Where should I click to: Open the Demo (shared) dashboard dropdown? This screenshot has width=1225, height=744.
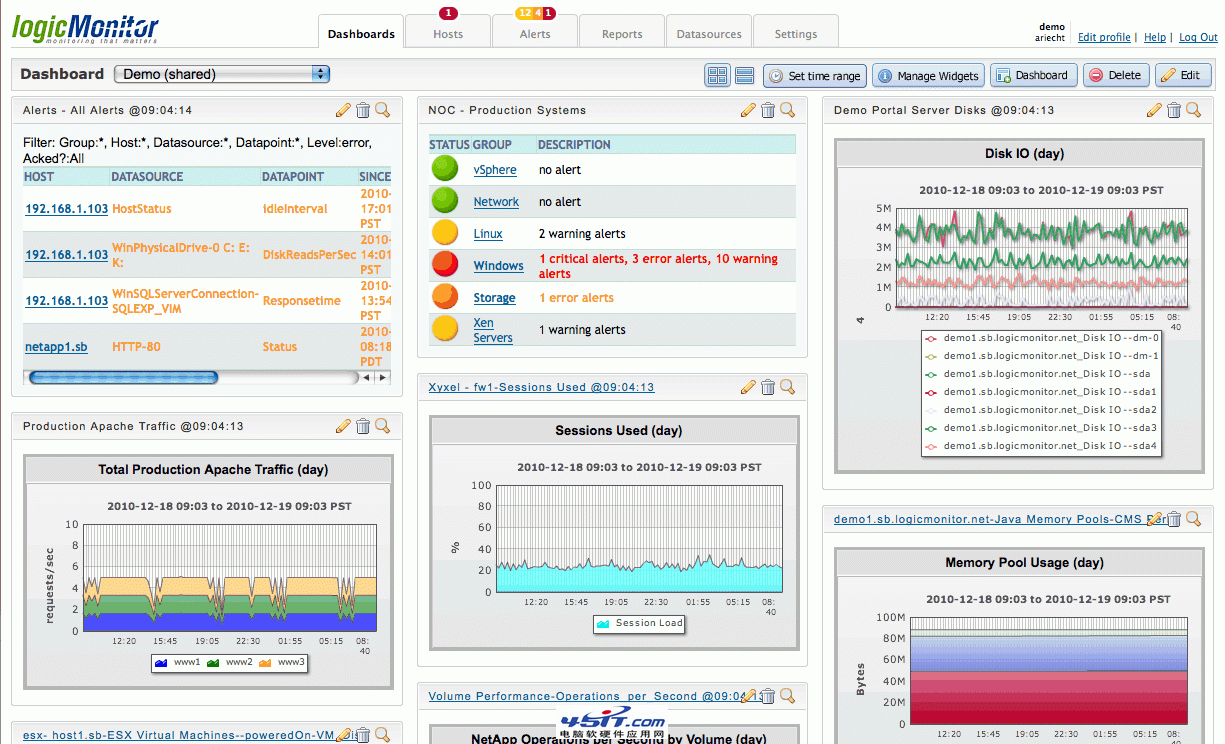coord(222,74)
